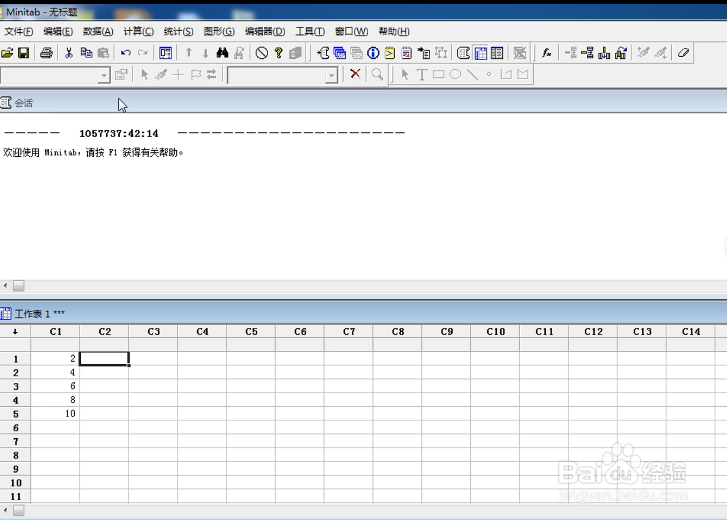Open the 图形(G) menu
The image size is (727, 520).
[x=219, y=32]
